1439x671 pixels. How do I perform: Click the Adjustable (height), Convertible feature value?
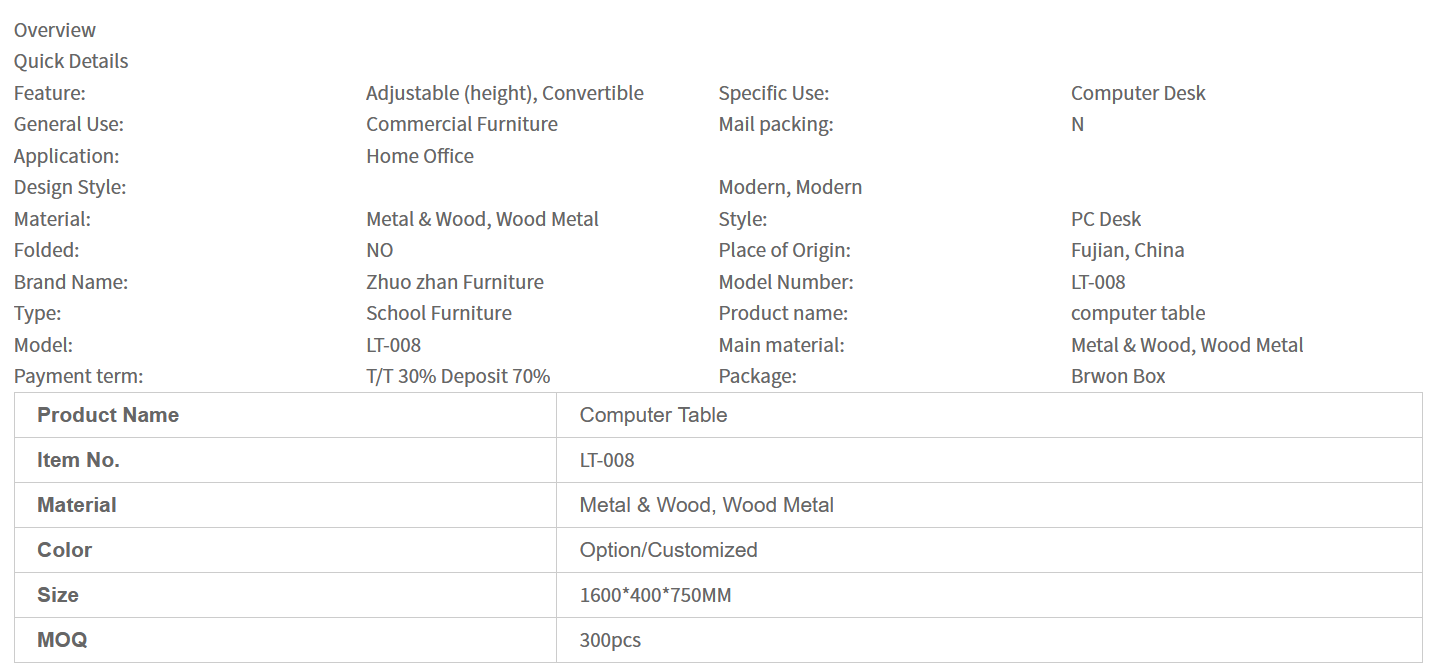pyautogui.click(x=505, y=93)
